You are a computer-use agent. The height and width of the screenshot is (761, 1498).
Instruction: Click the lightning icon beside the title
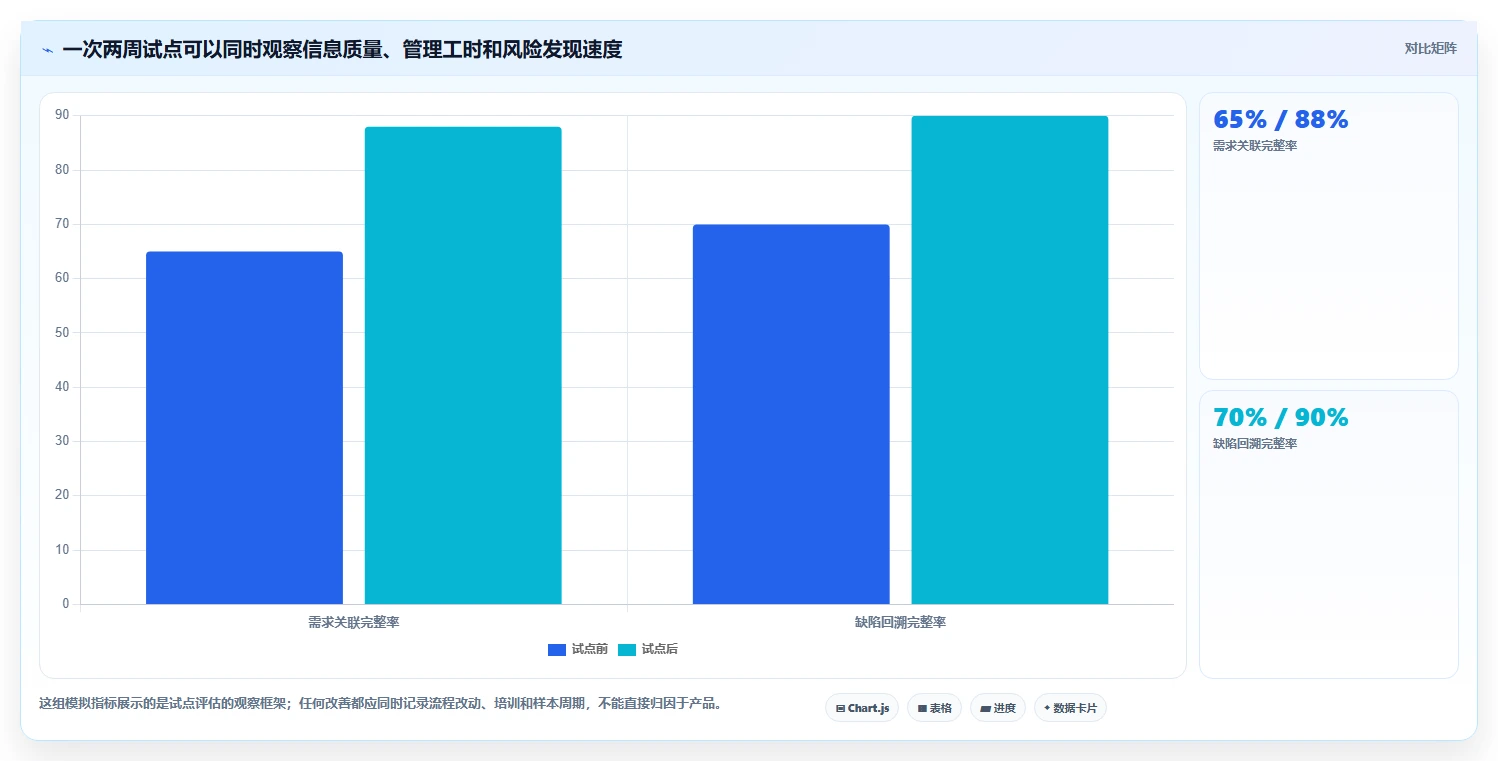tap(47, 50)
